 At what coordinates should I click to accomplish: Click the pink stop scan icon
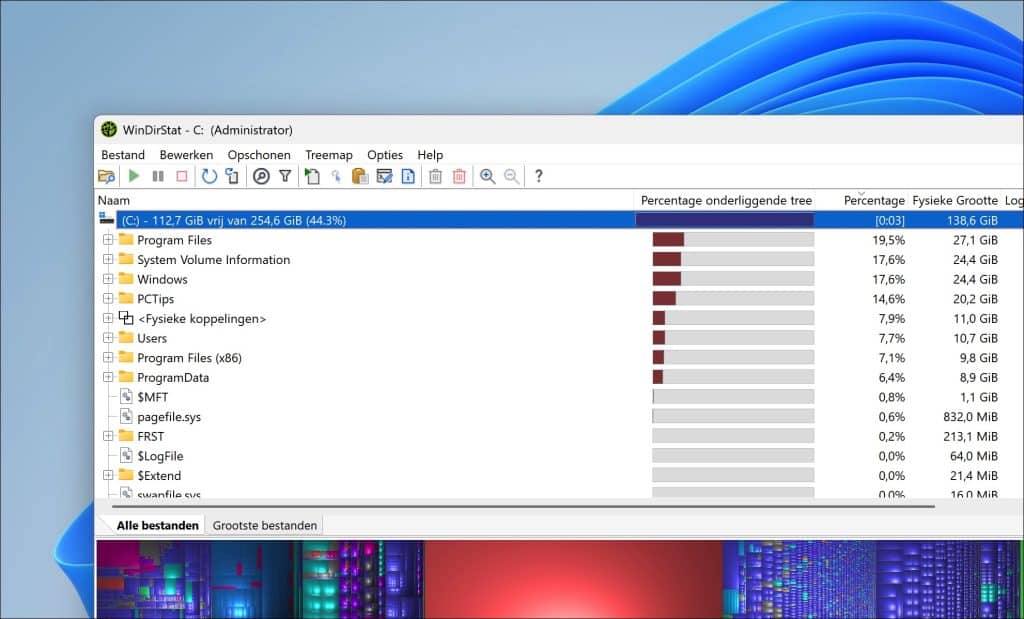[x=182, y=176]
